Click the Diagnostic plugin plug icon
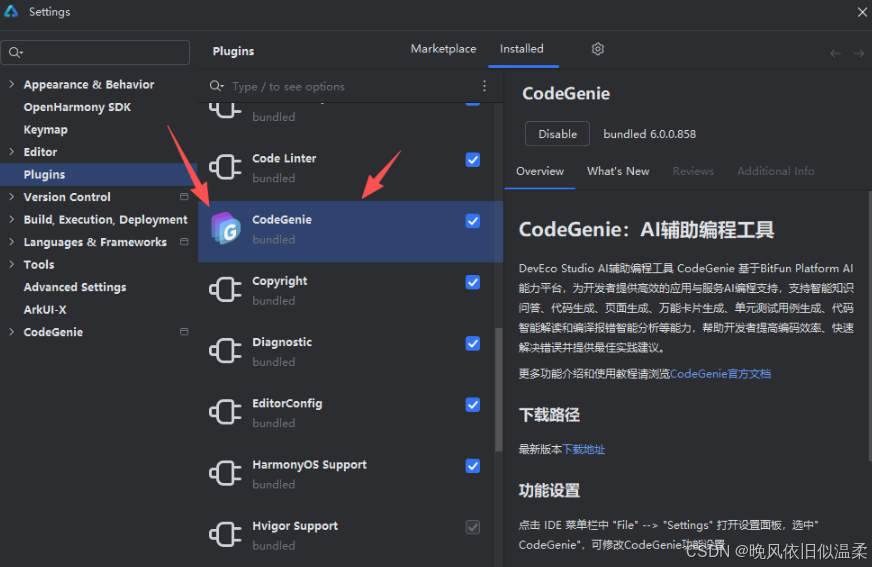Image resolution: width=872 pixels, height=567 pixels. (x=225, y=351)
